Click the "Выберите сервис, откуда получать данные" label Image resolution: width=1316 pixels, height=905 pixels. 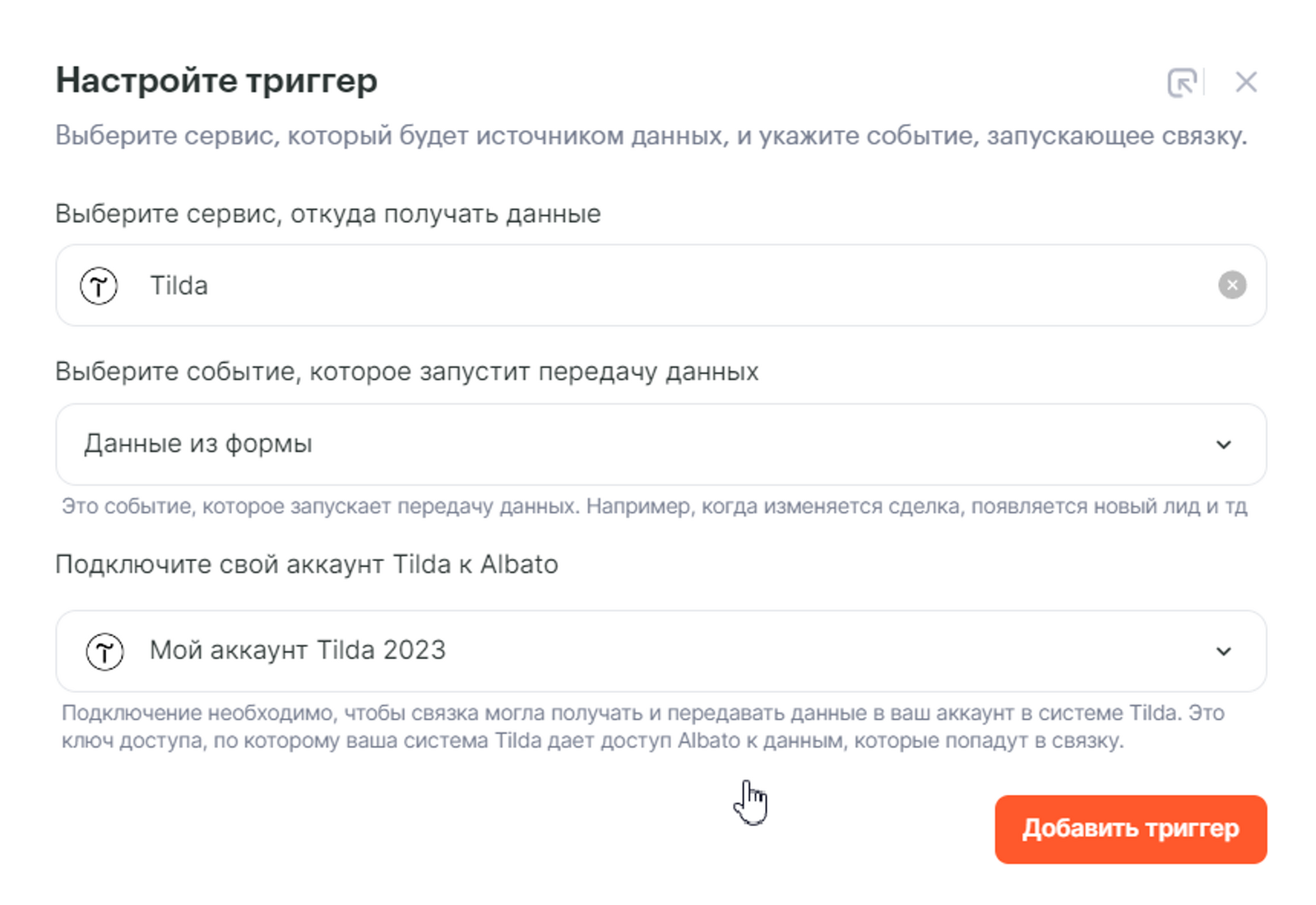[x=327, y=214]
